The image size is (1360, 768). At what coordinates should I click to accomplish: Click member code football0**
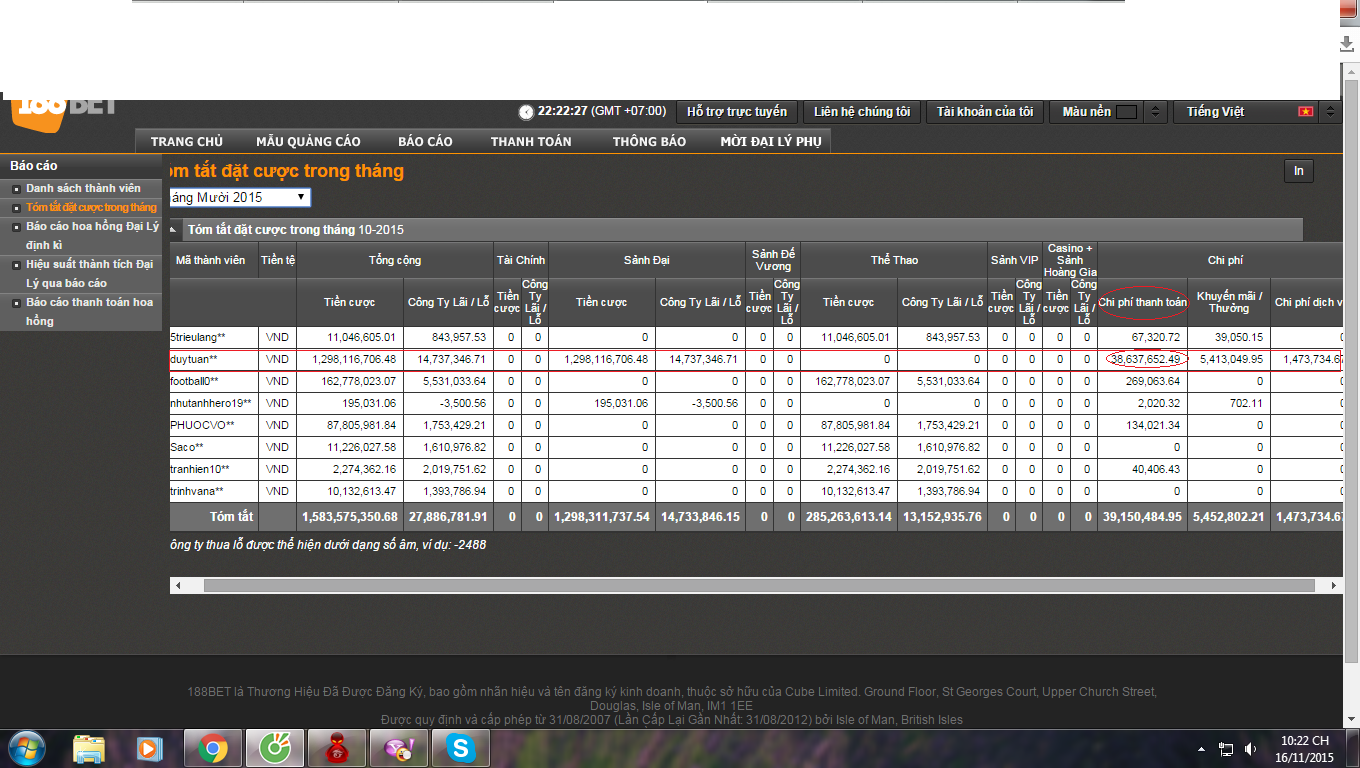coord(194,382)
